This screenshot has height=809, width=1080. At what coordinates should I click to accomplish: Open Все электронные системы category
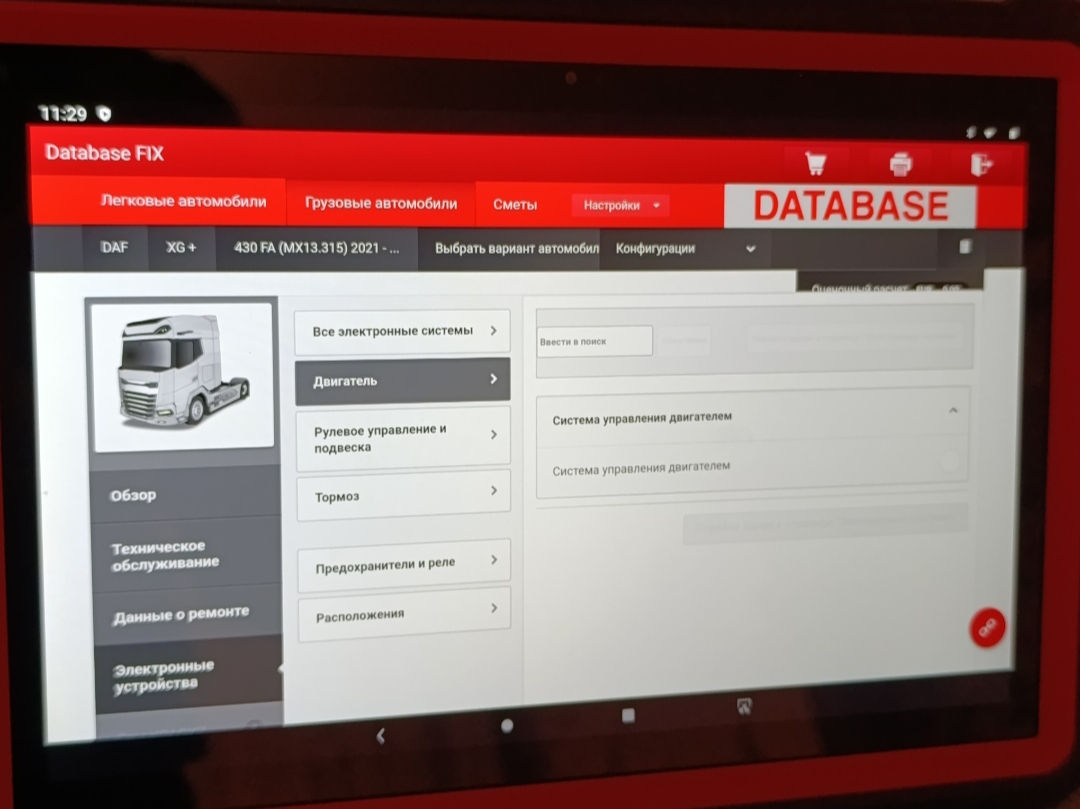point(402,331)
